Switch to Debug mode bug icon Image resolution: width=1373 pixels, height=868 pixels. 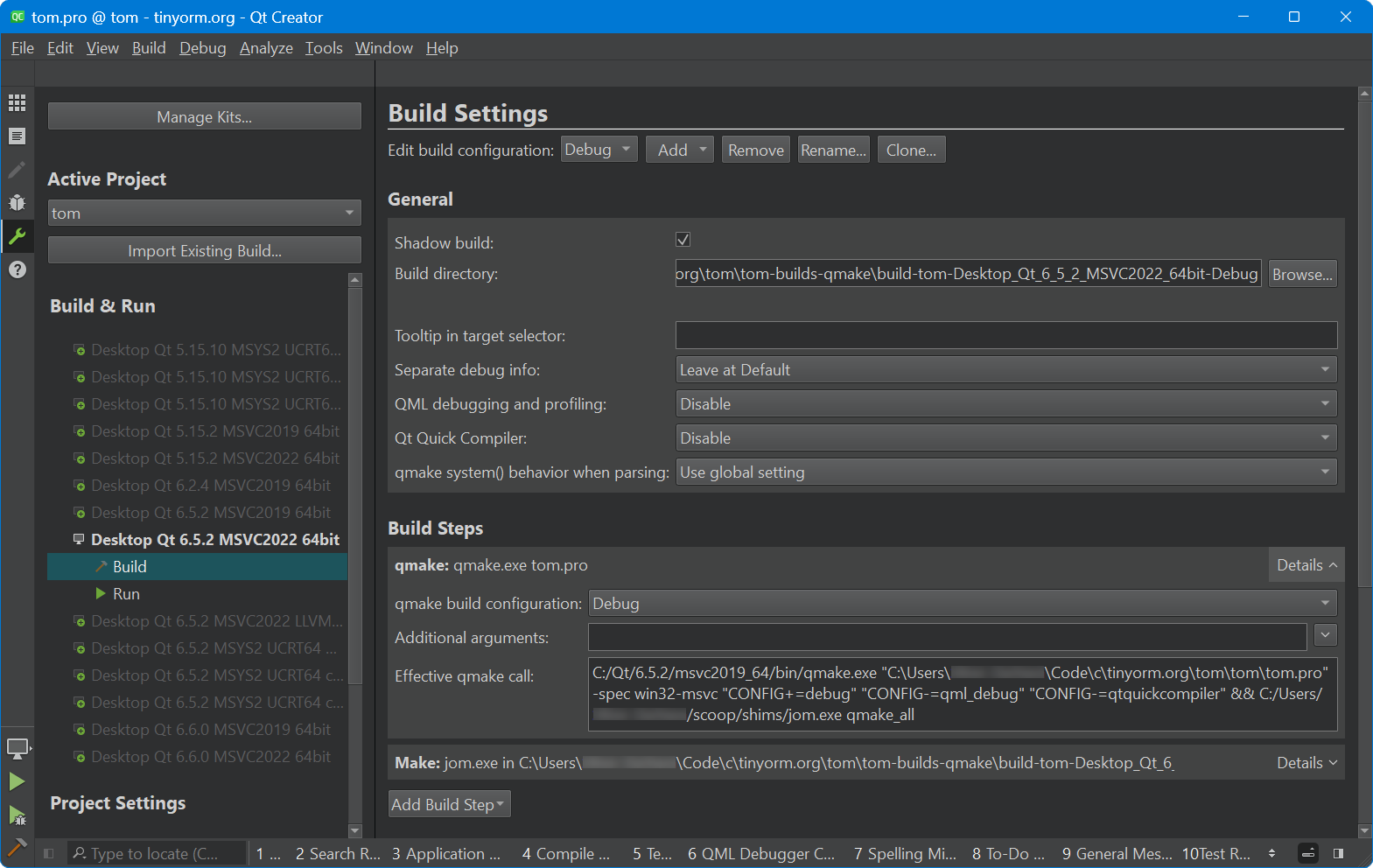pyautogui.click(x=17, y=203)
